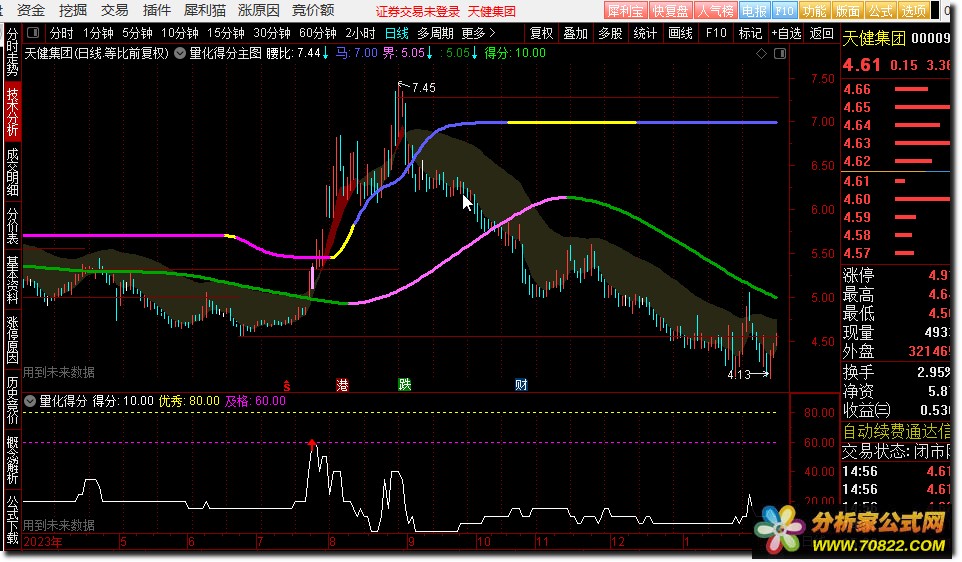Image resolution: width=962 pixels, height=562 pixels.
Task: Click the red diamond signal marker
Action: (312, 444)
